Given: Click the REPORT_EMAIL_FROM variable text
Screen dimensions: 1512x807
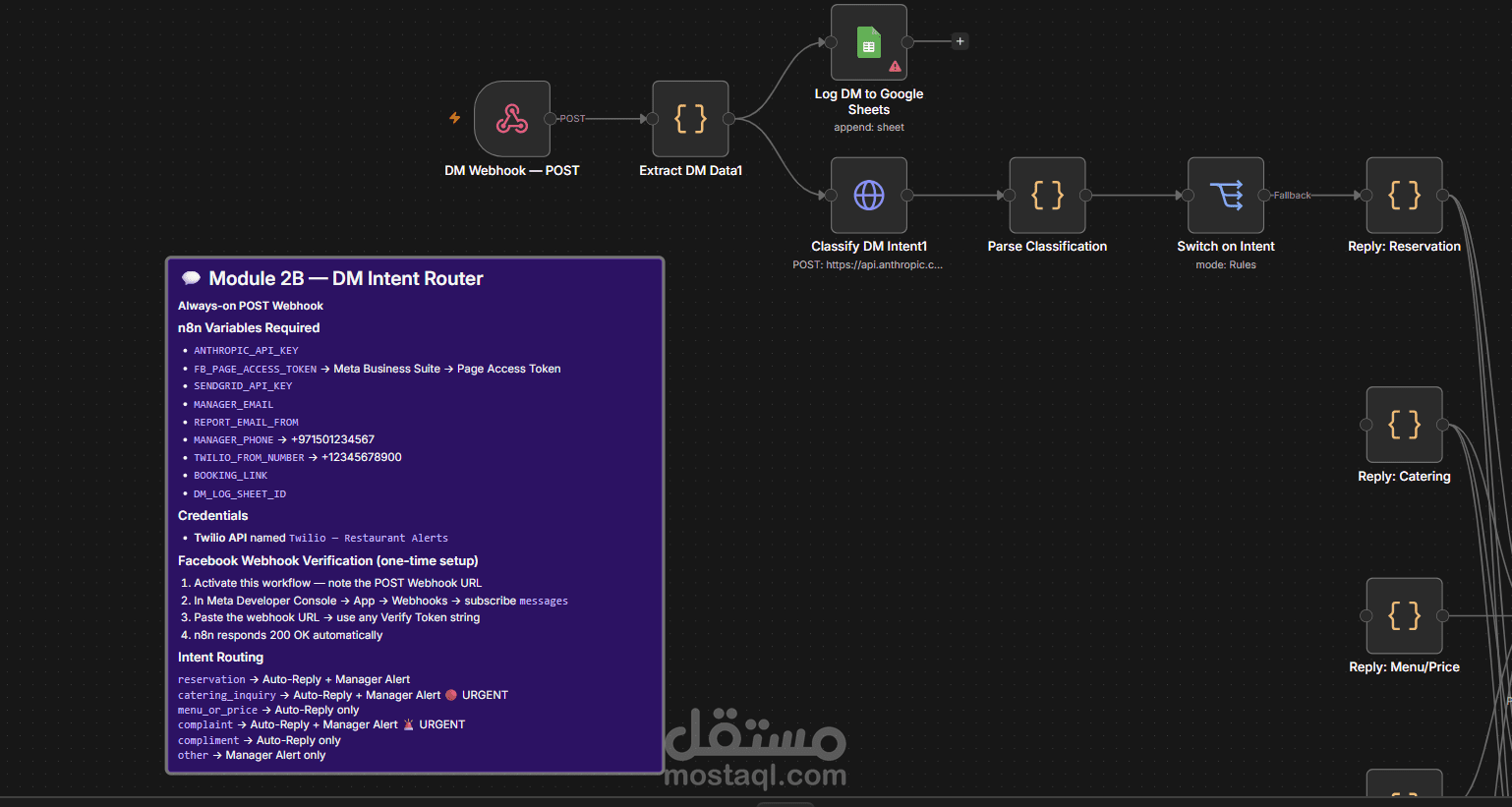Looking at the screenshot, I should [246, 423].
